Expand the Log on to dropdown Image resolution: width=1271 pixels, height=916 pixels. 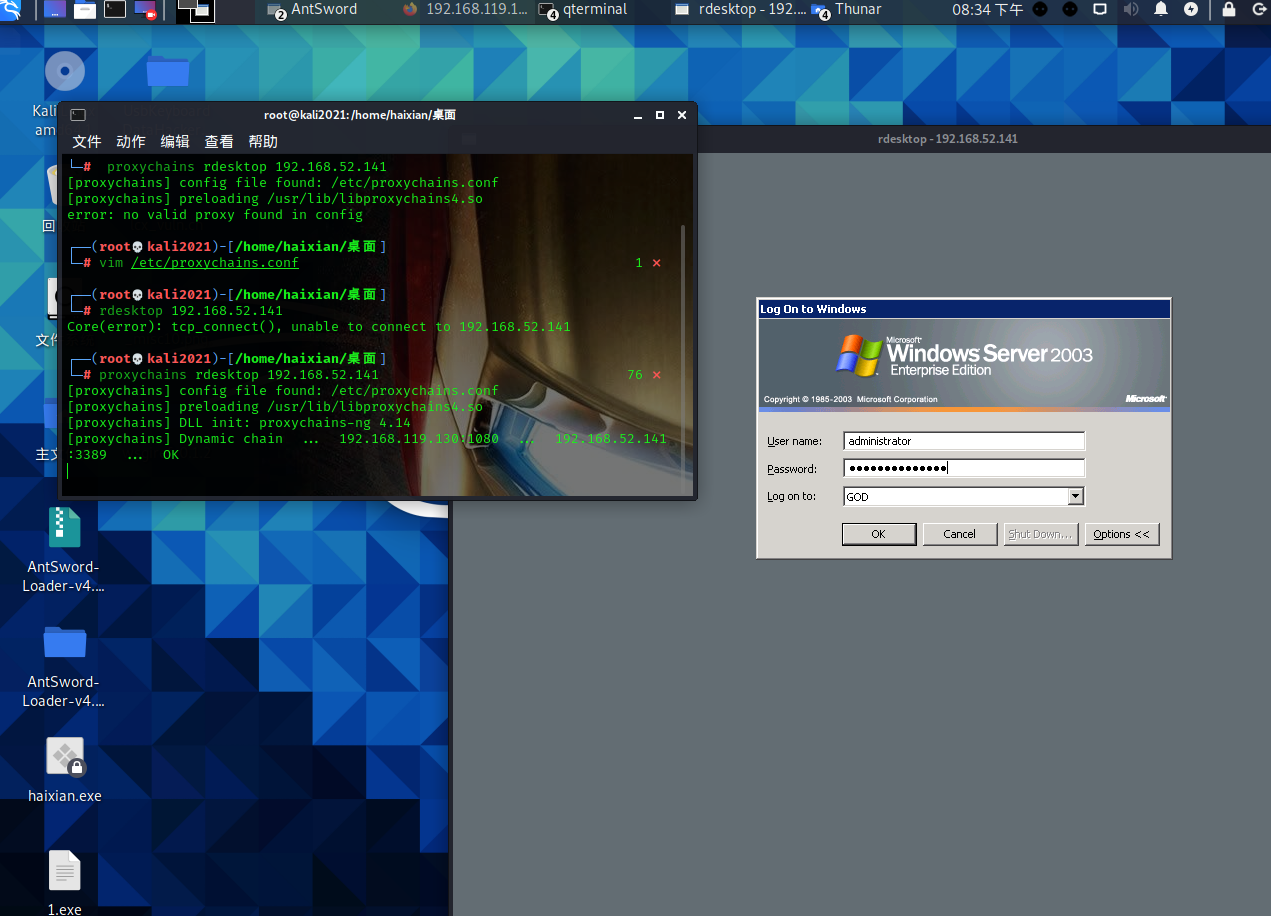[x=1076, y=496]
